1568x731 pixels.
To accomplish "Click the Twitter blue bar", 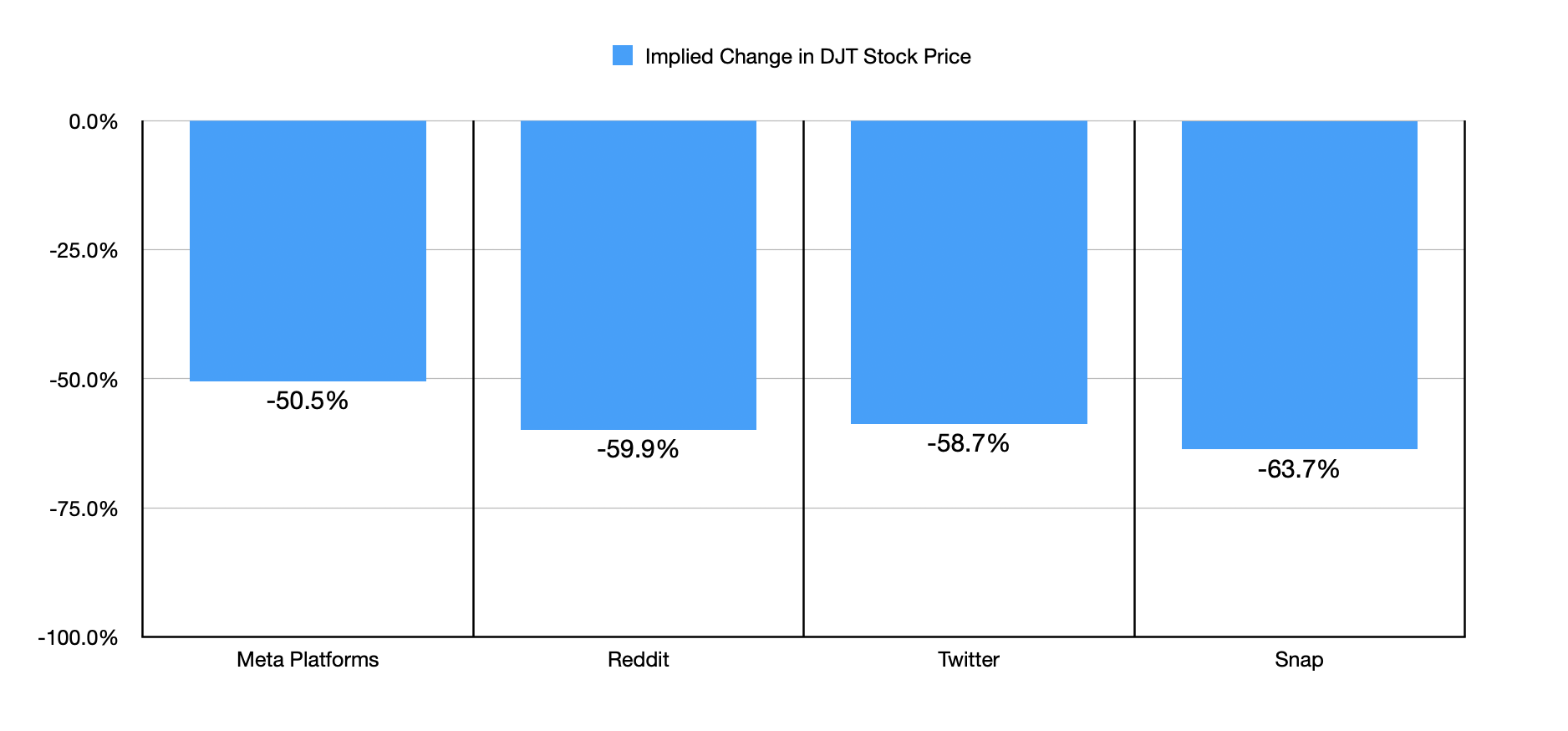I will point(969,272).
